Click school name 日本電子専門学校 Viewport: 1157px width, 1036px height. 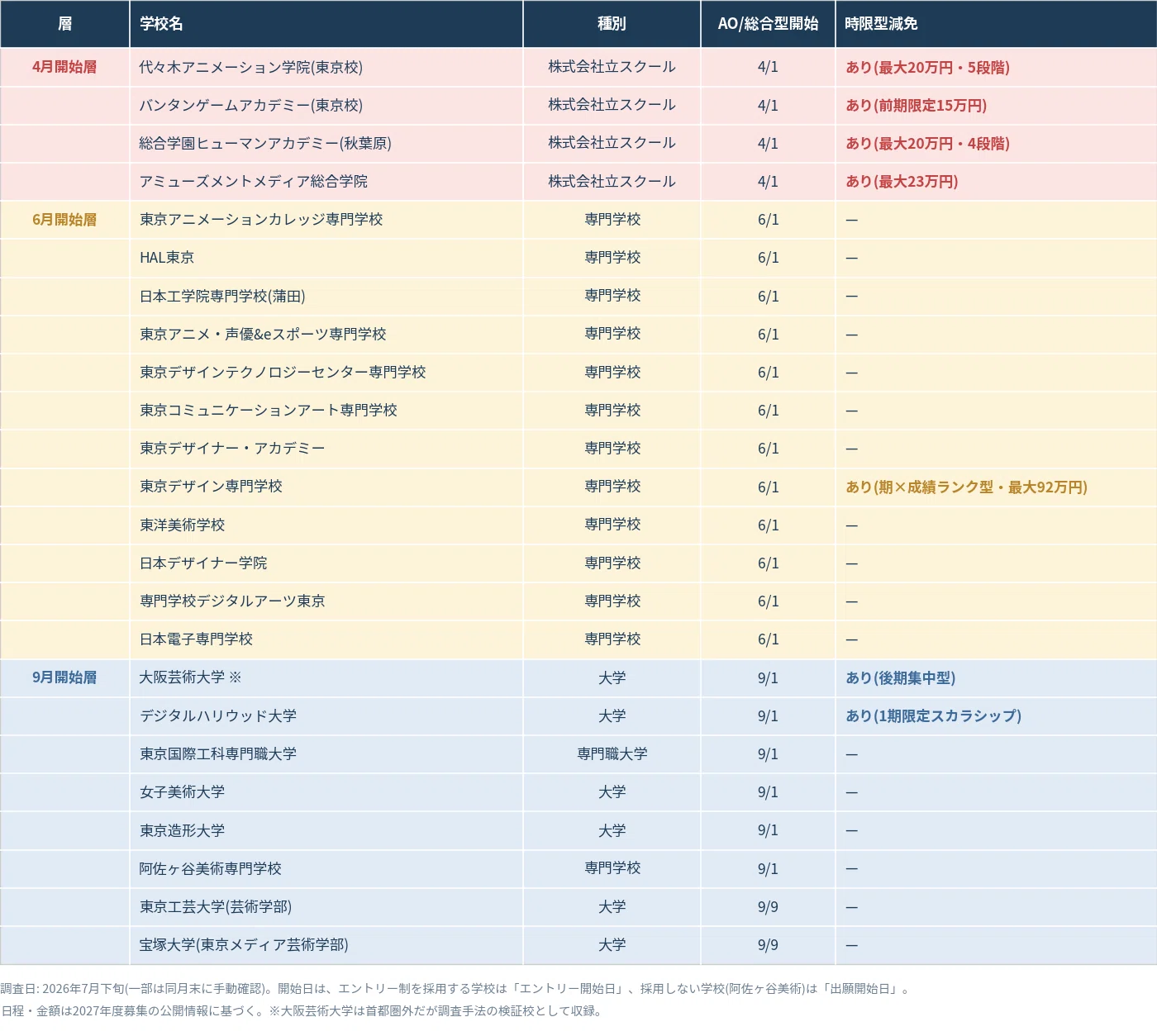tap(196, 639)
